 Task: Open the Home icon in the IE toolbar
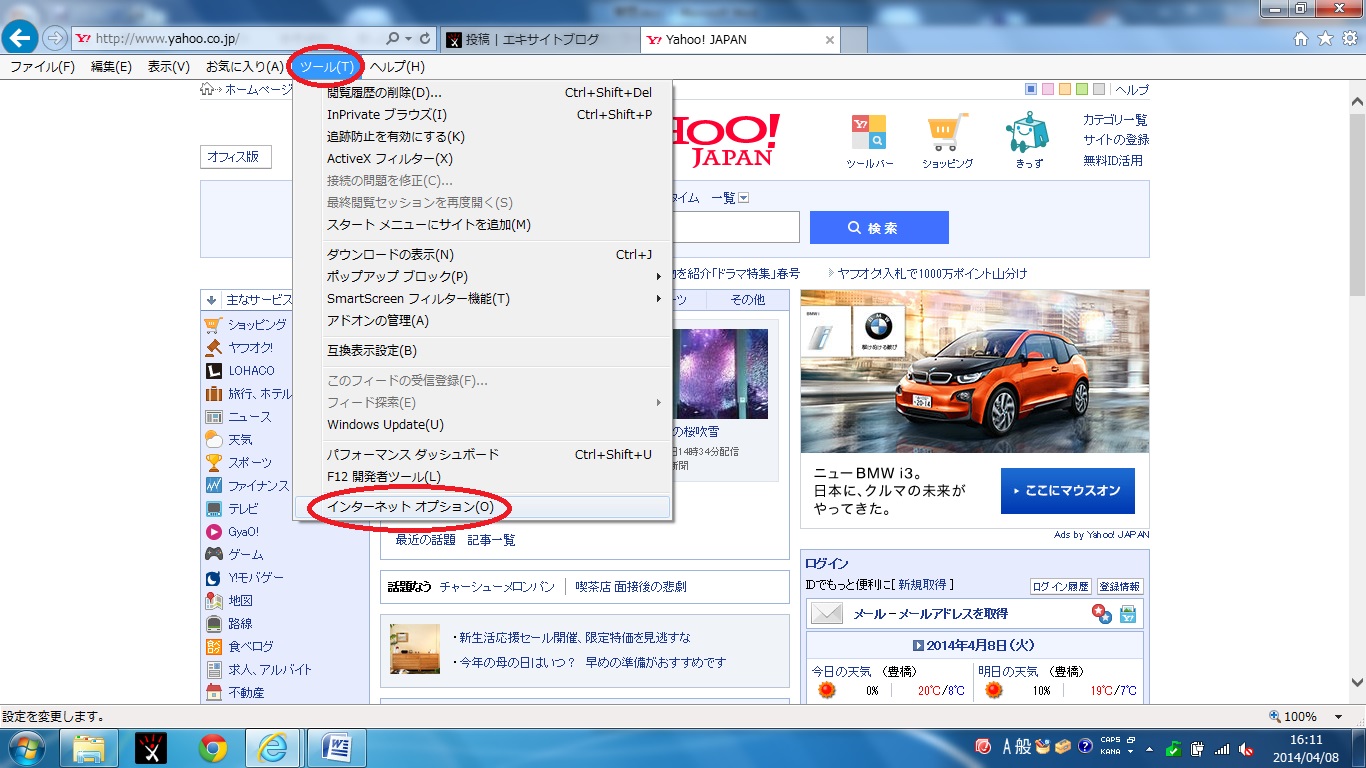[x=1301, y=39]
